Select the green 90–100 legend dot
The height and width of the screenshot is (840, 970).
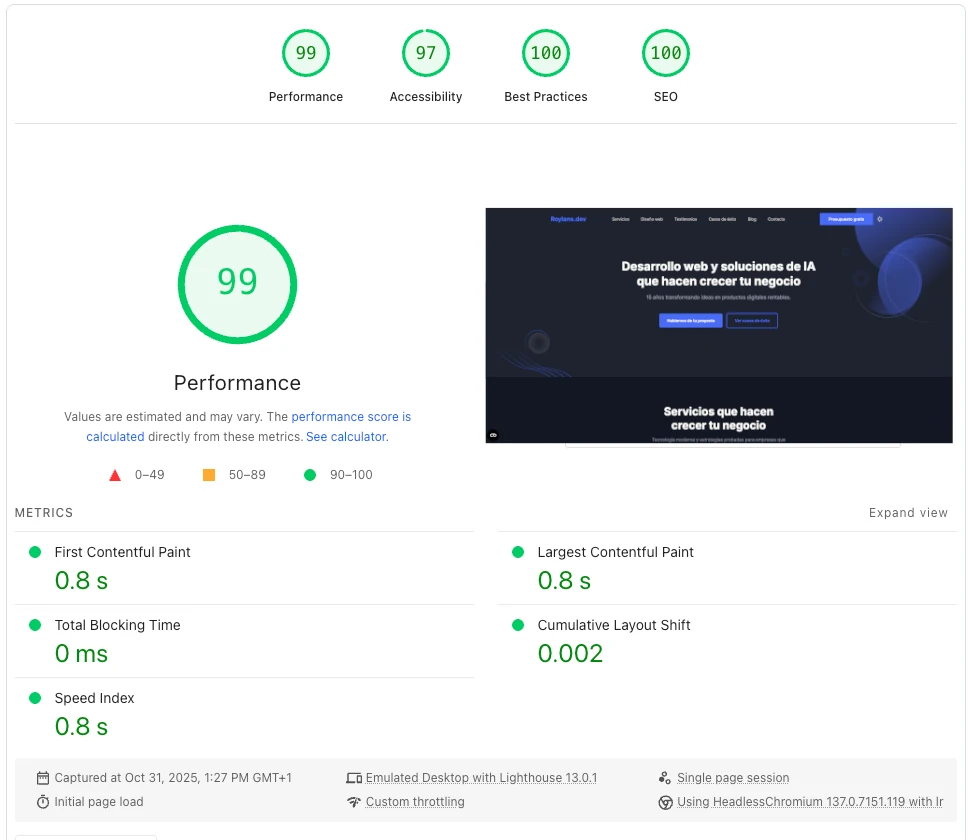coord(310,475)
